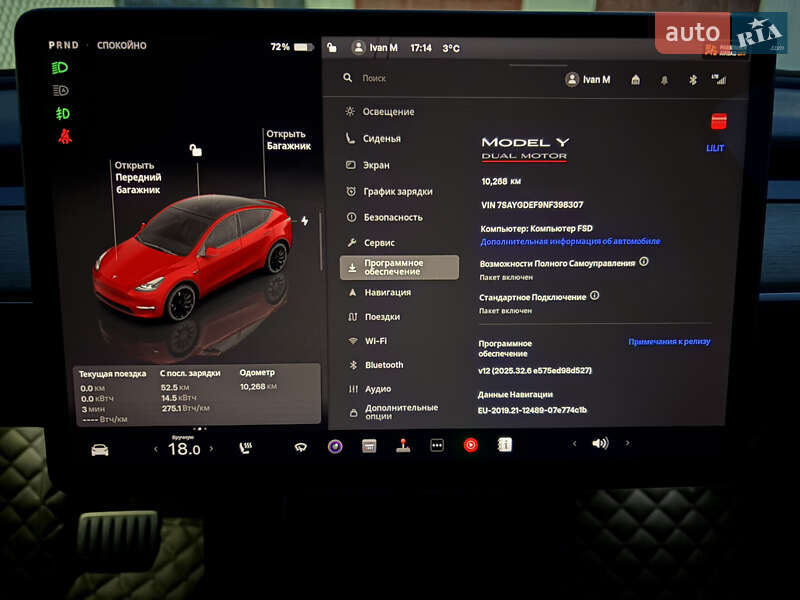Open the Ivan M profile dropdown

(589, 79)
